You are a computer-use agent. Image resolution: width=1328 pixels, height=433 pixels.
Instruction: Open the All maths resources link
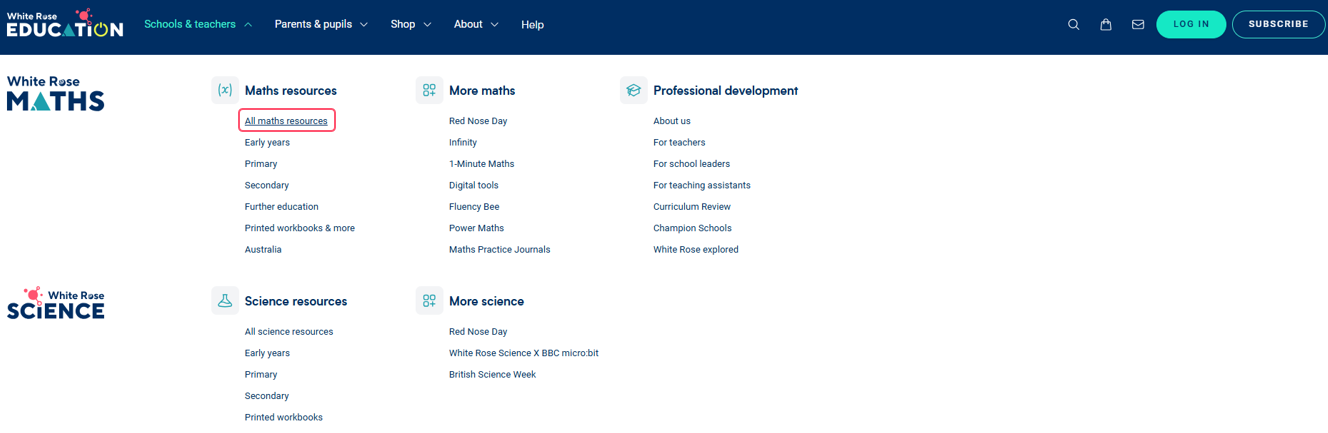pyautogui.click(x=286, y=121)
